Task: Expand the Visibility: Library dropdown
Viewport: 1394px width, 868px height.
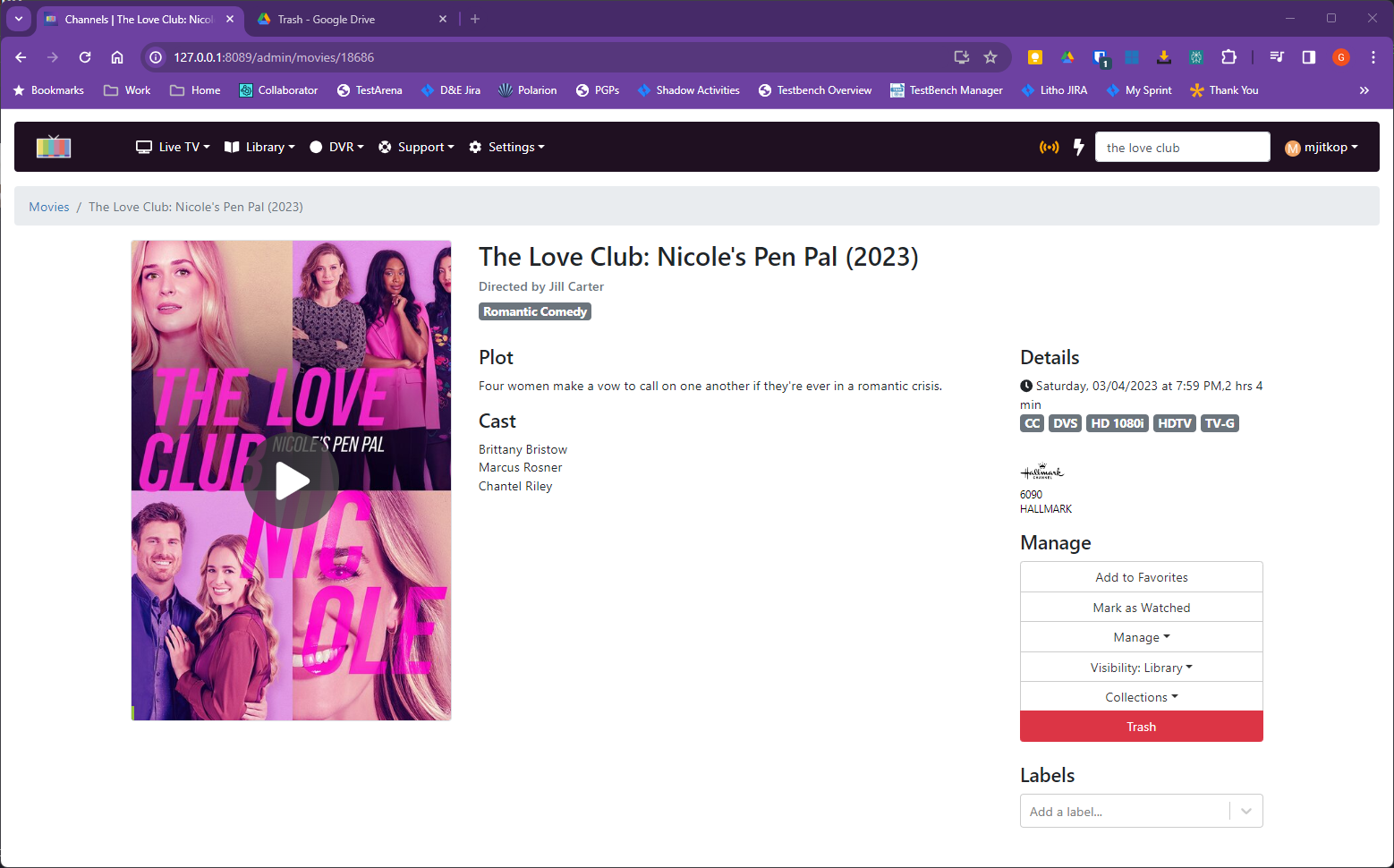Action: click(1141, 668)
